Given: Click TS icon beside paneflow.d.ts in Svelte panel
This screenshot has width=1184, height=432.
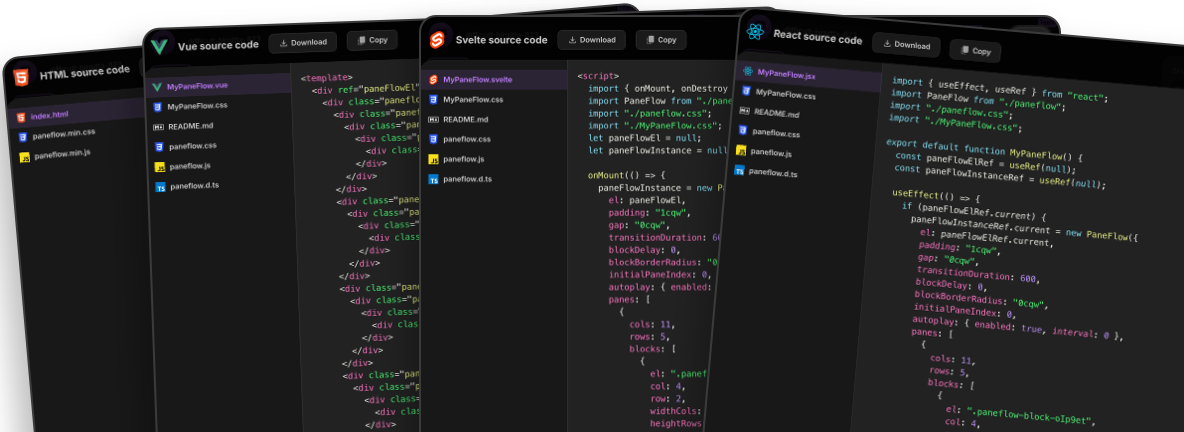Looking at the screenshot, I should [433, 180].
